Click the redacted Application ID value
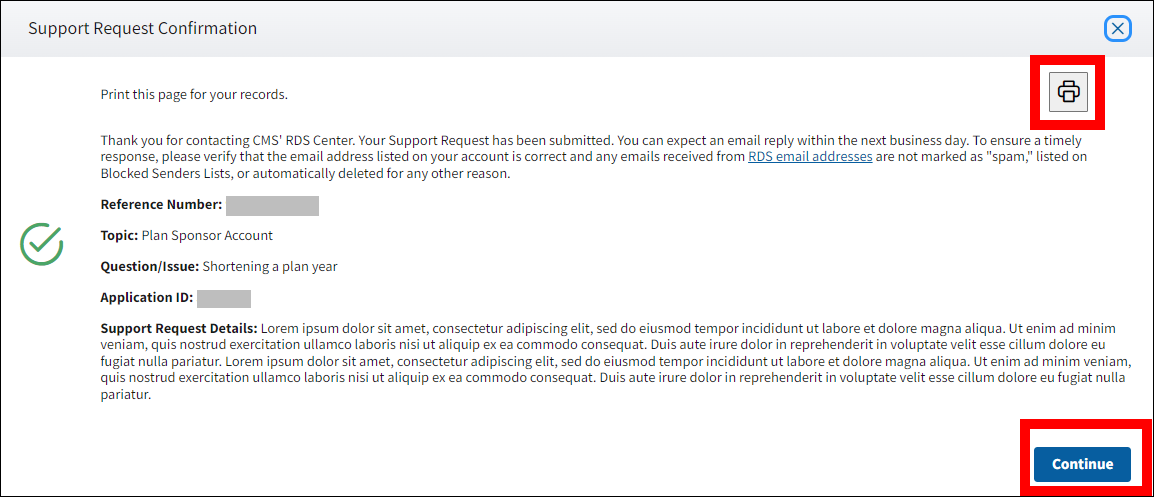Screen dimensions: 1154x497 click(x=224, y=298)
